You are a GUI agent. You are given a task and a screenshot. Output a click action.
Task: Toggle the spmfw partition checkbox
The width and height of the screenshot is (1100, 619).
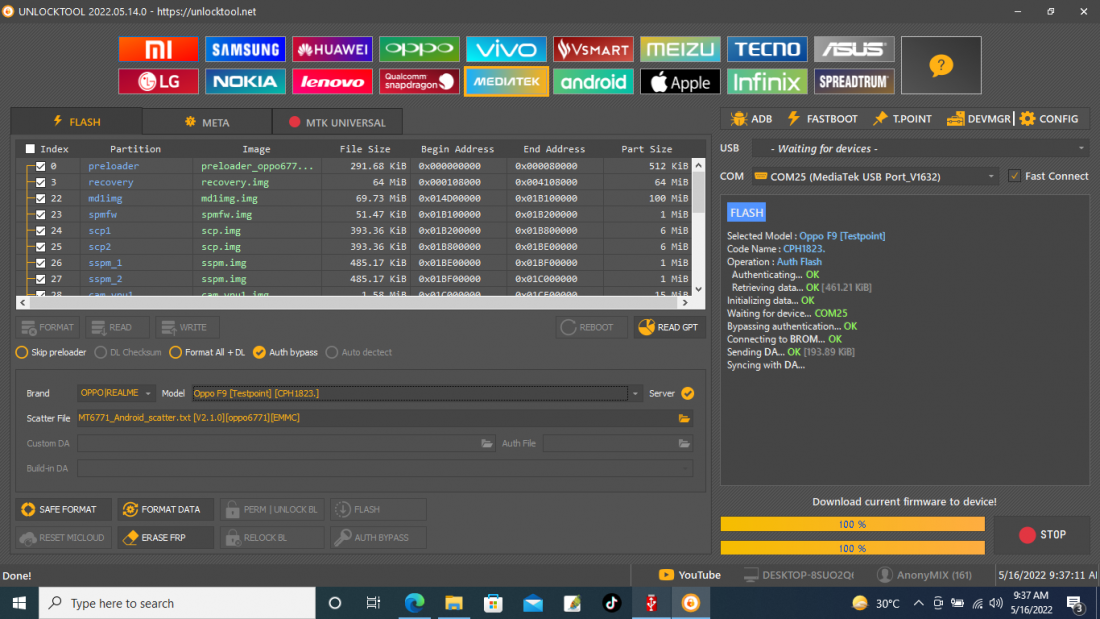pos(41,215)
